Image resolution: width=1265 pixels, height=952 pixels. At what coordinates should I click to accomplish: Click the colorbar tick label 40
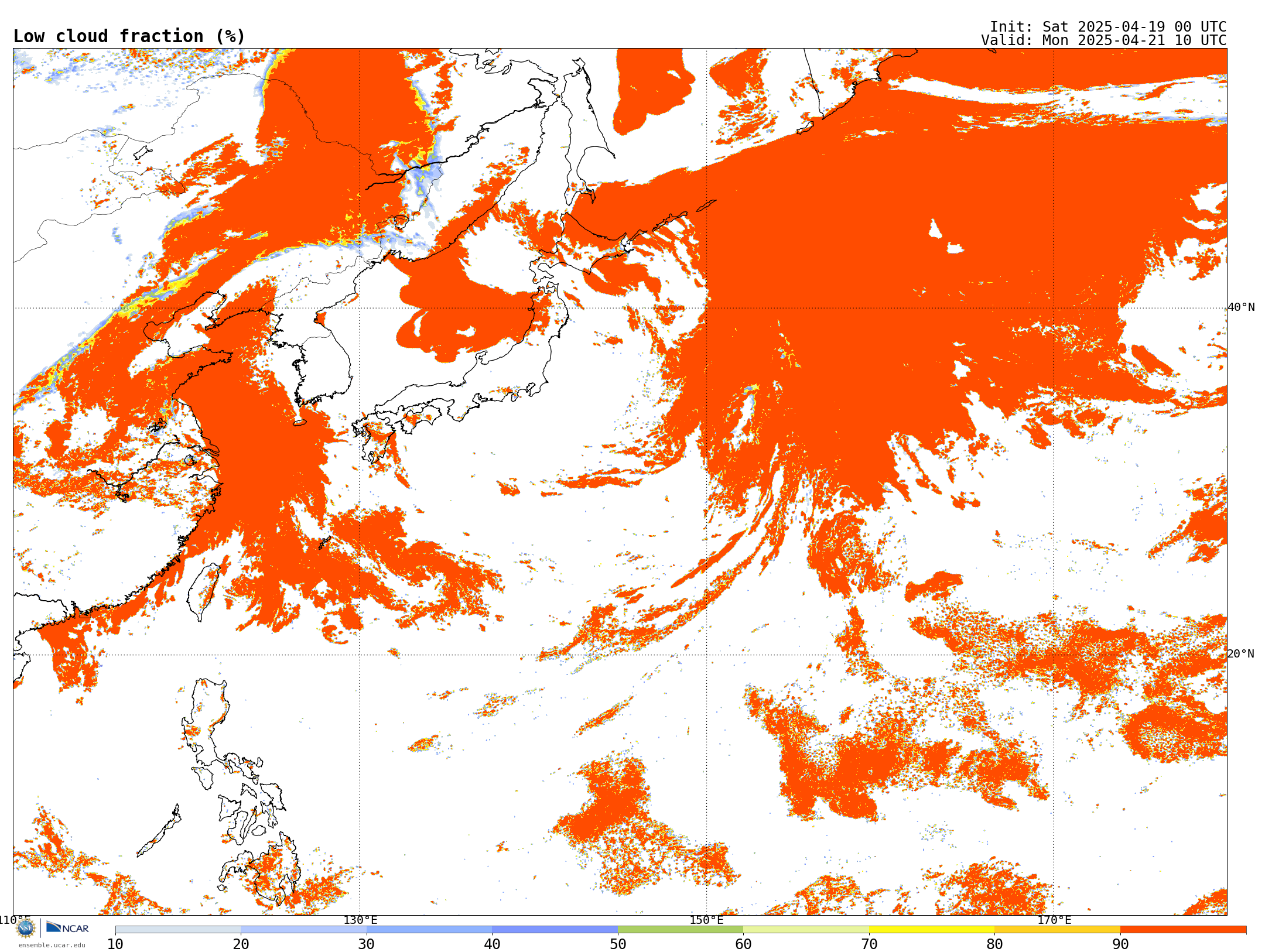tap(492, 944)
